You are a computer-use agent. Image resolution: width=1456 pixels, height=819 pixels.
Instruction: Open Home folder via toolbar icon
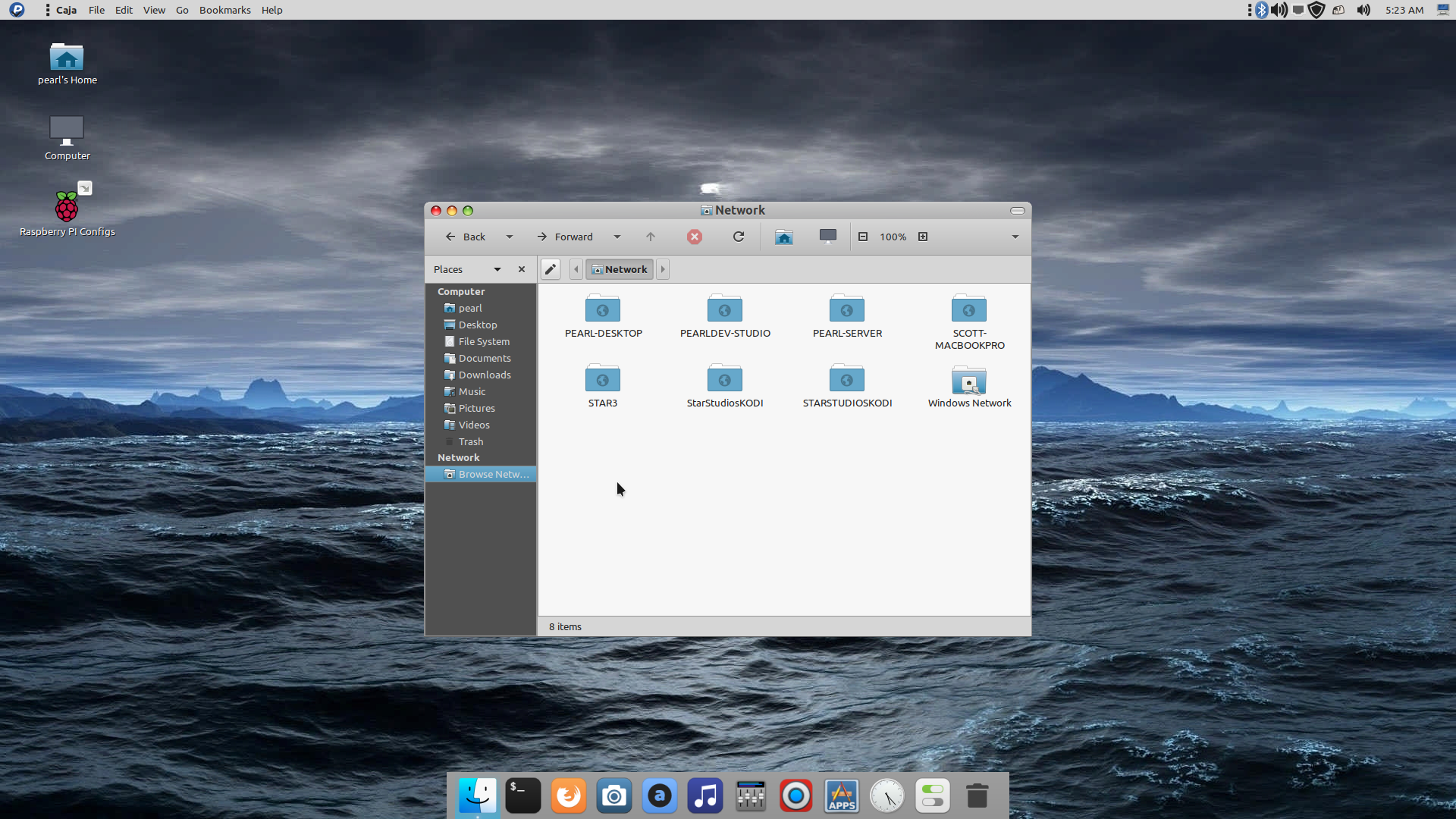[x=784, y=237]
